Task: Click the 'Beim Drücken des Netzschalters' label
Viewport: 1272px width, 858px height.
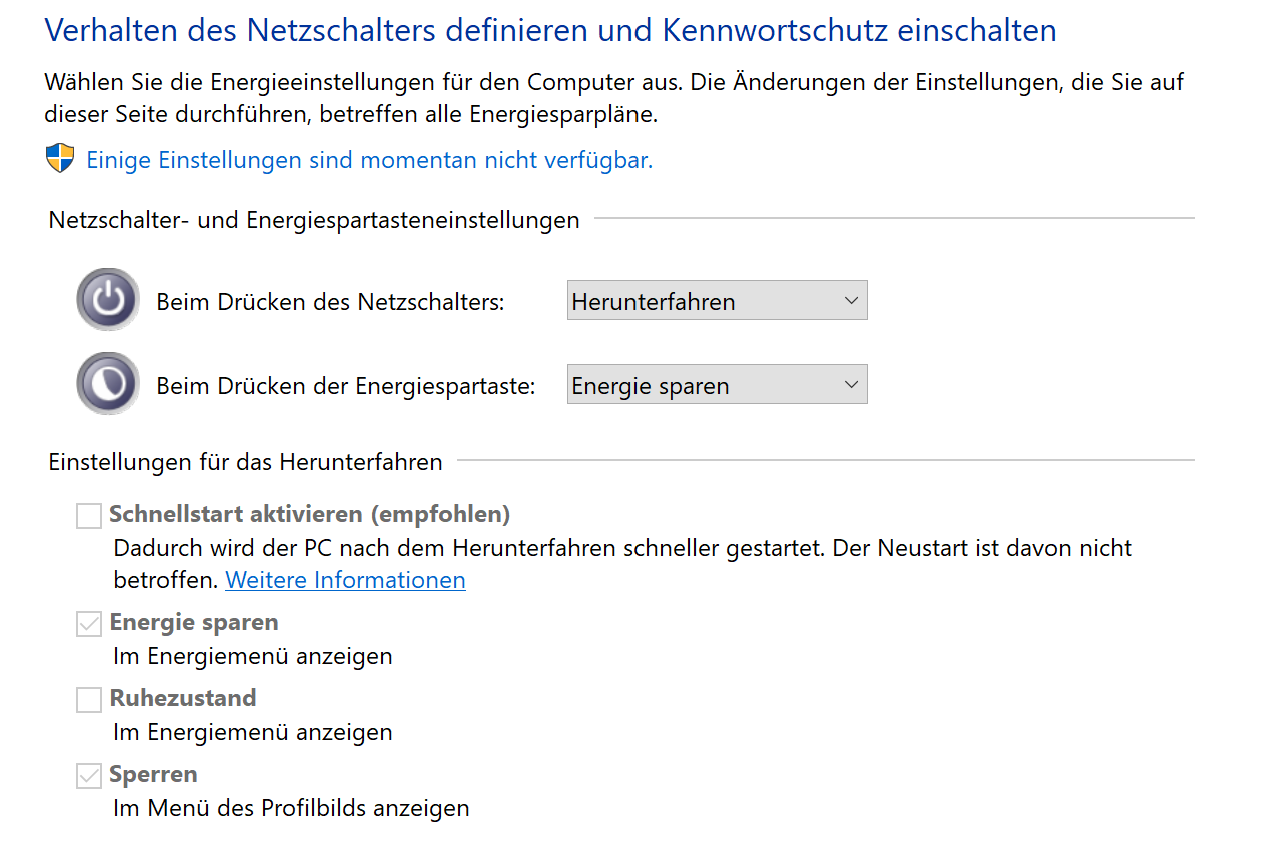Action: tap(330, 302)
